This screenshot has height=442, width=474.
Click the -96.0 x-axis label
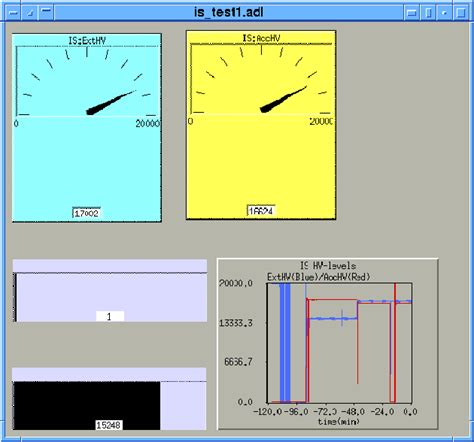297,412
